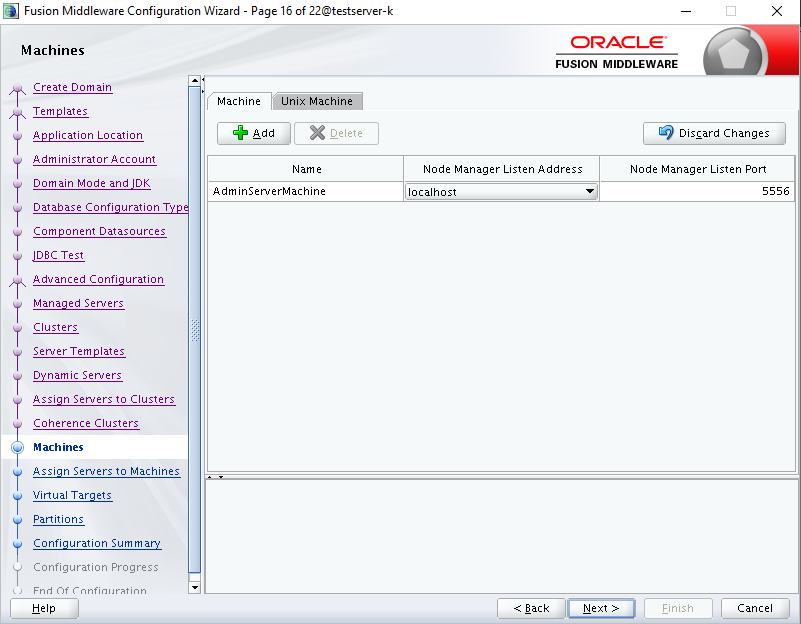Go to Managed Servers step

(x=78, y=303)
